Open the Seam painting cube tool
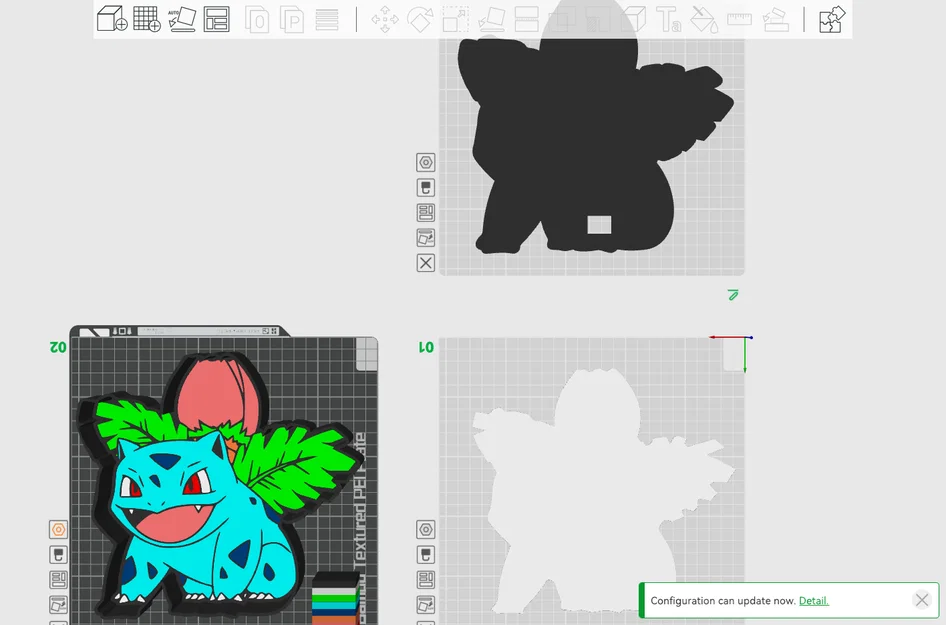The image size is (946, 625). point(633,19)
